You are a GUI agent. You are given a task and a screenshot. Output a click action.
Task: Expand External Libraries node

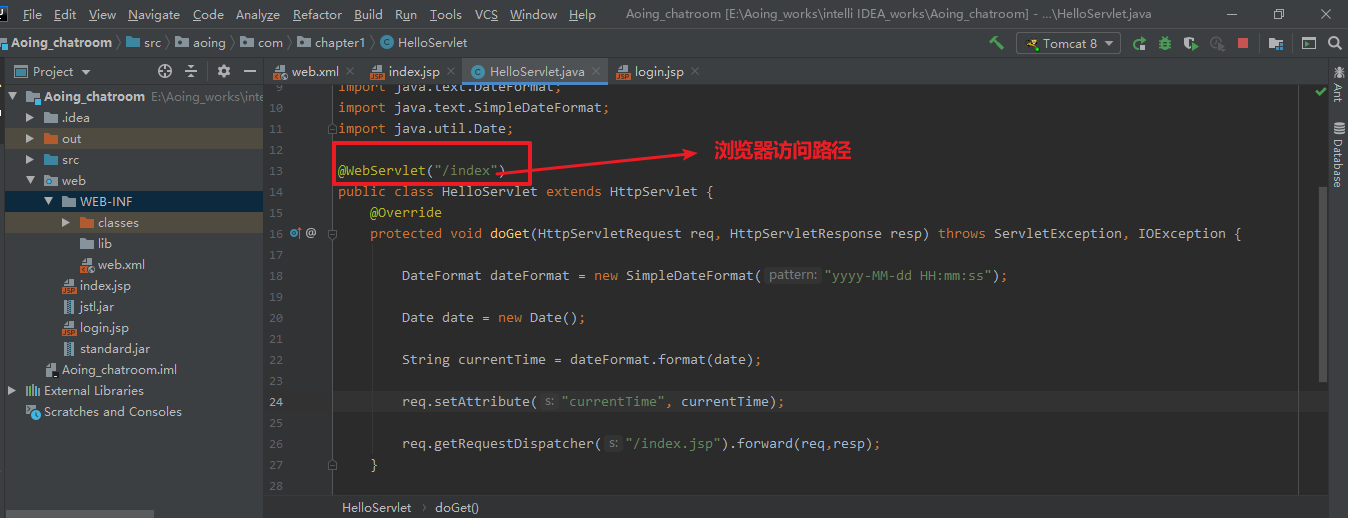(12, 391)
